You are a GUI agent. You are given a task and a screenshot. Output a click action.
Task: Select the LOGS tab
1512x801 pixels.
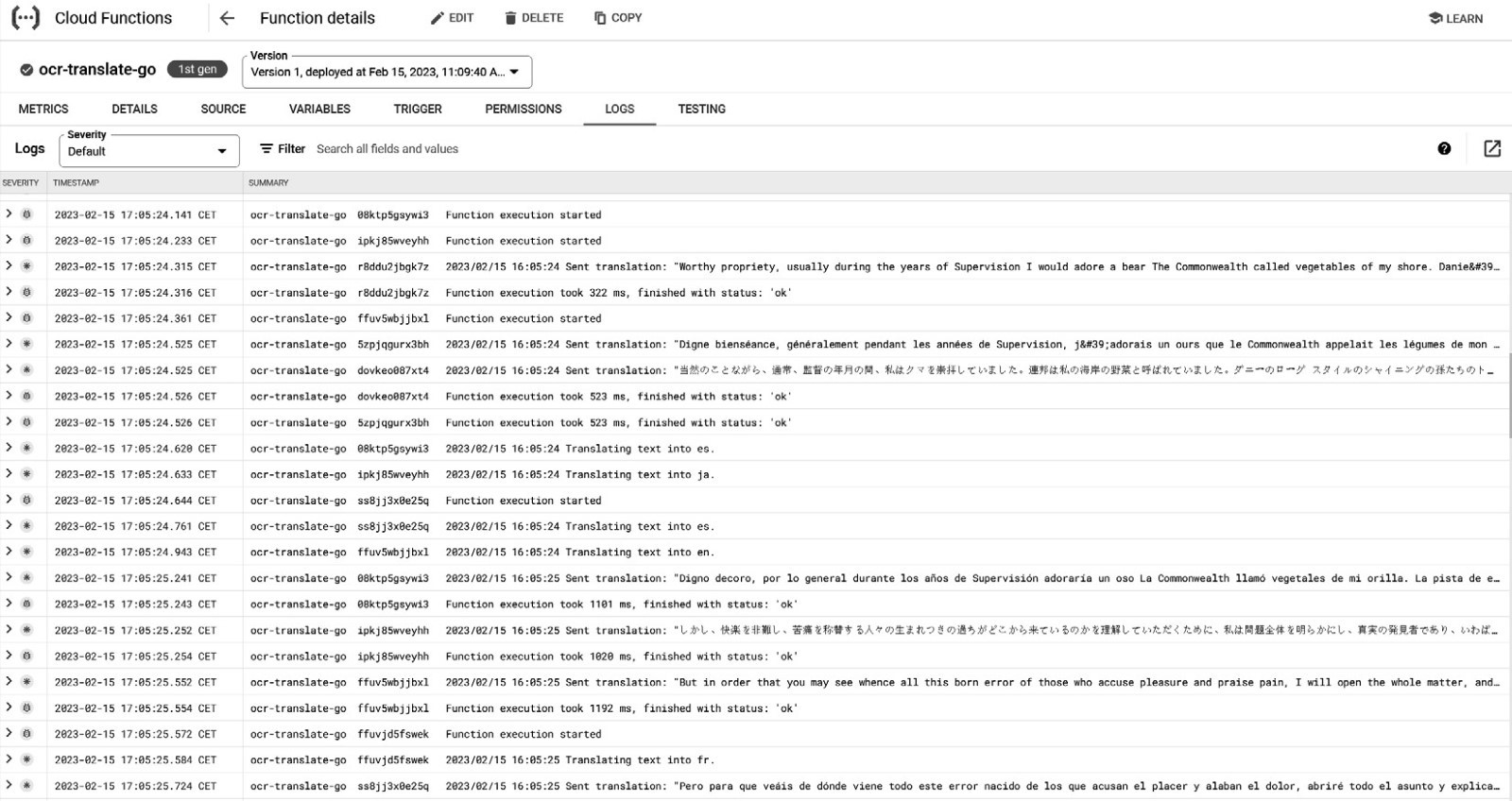620,109
